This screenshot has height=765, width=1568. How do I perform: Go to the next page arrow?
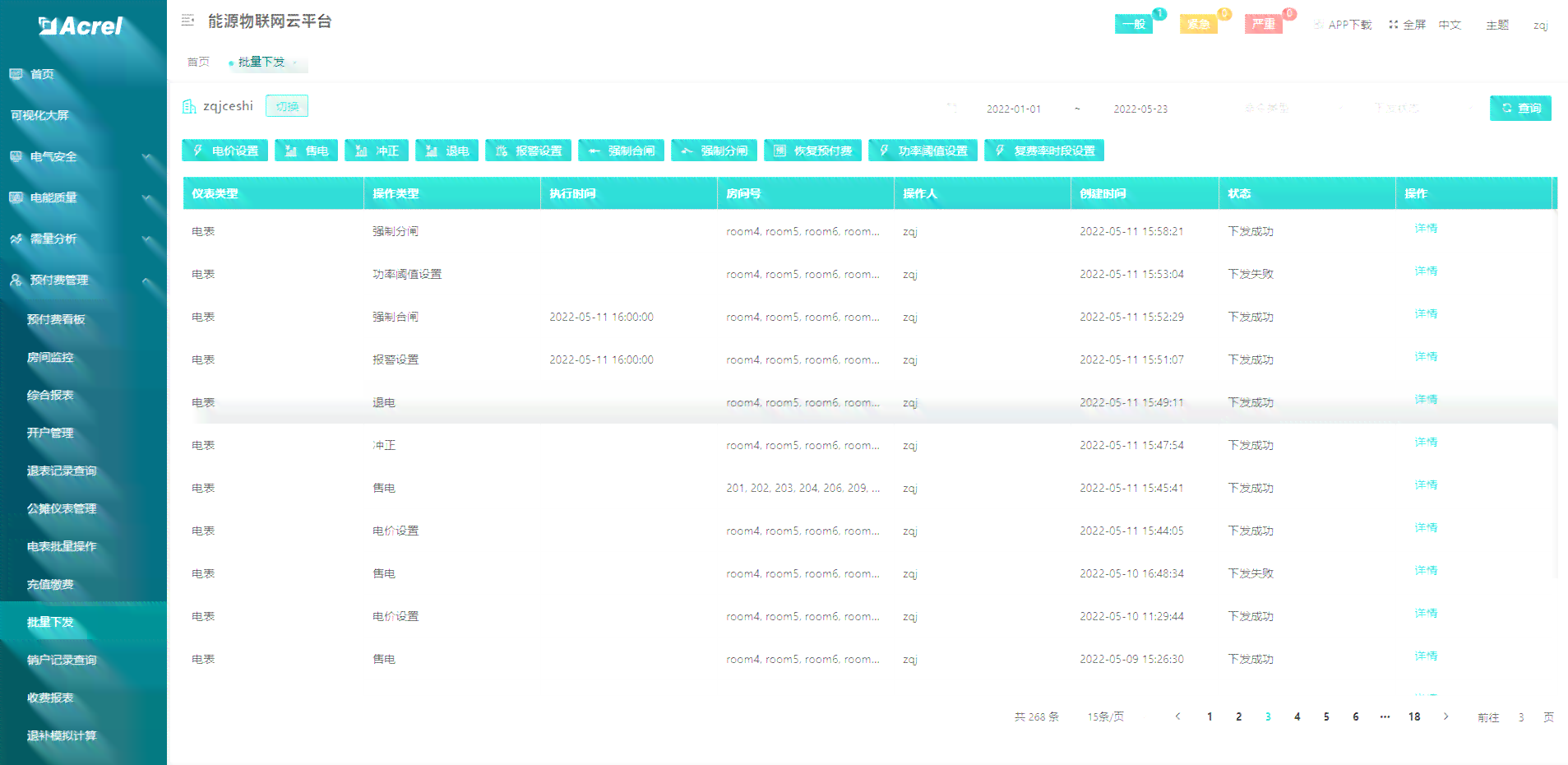coord(1445,716)
